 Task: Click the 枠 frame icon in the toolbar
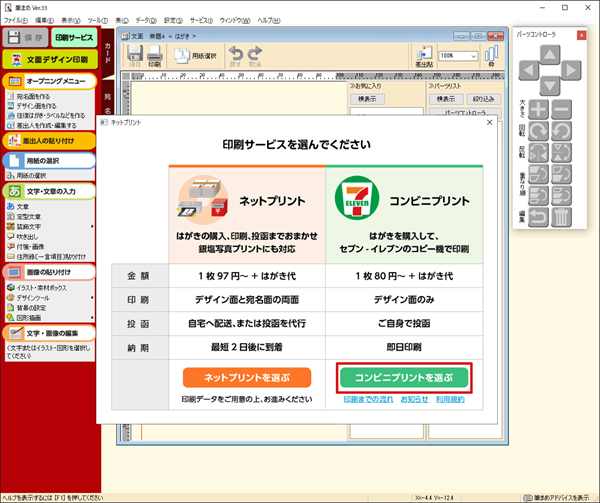click(x=492, y=56)
